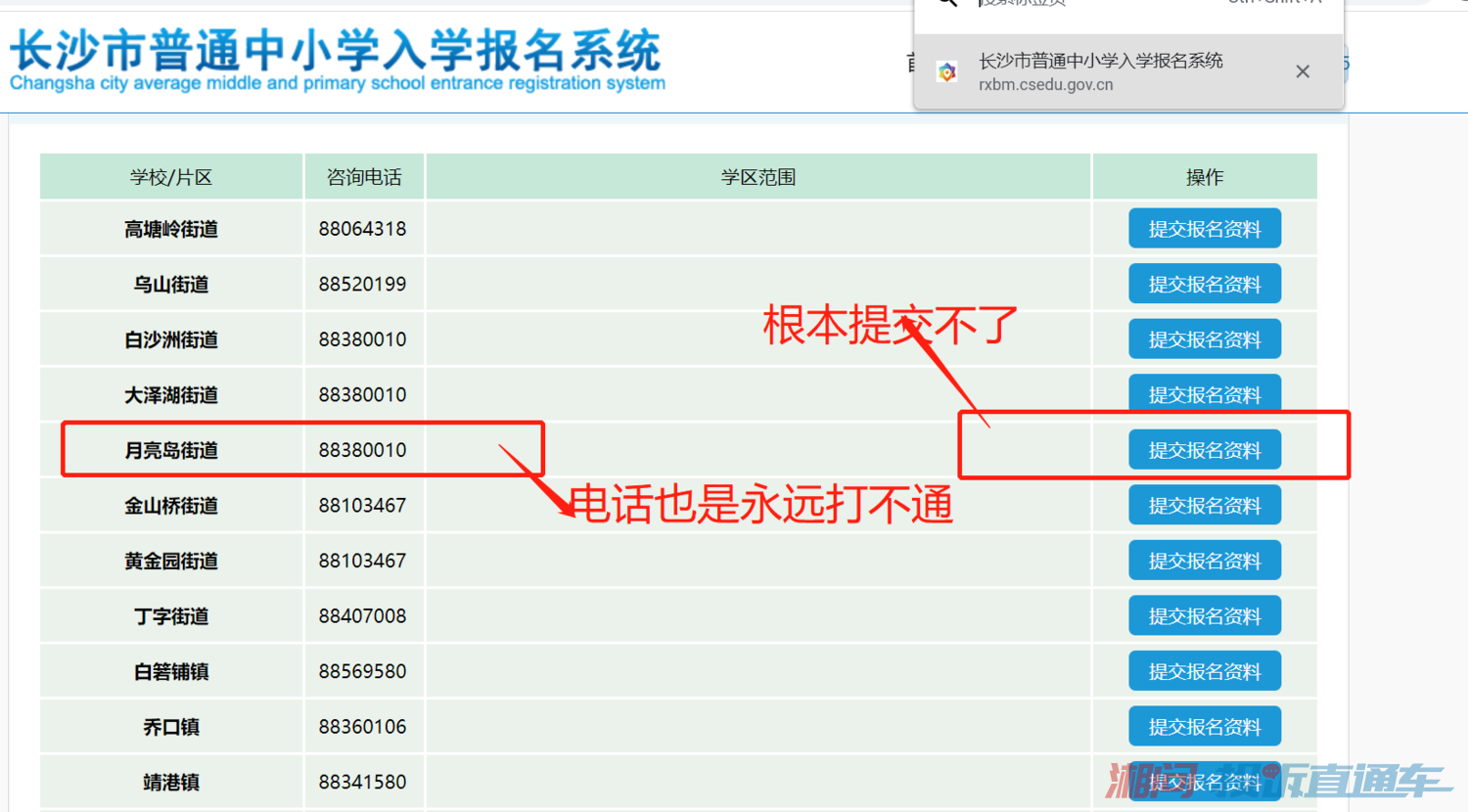Submit registration for 黄金园街道

click(1205, 561)
